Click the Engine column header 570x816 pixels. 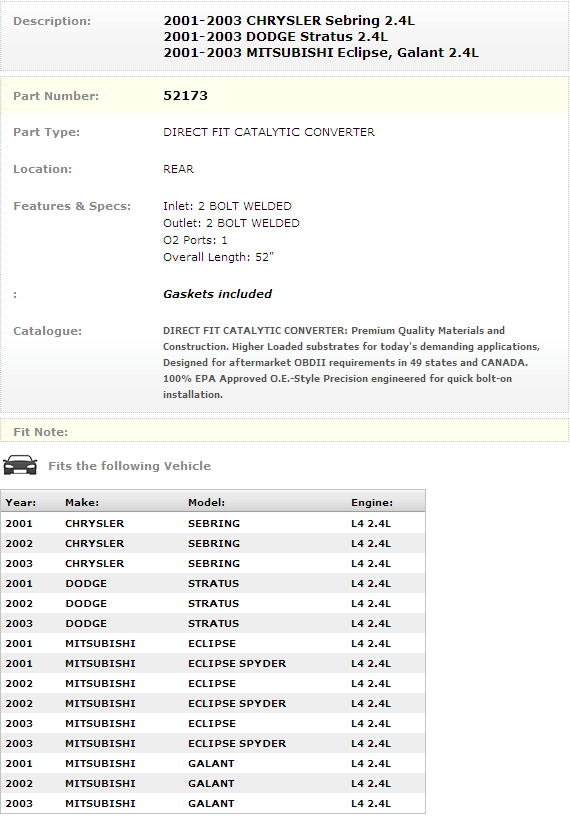(372, 502)
